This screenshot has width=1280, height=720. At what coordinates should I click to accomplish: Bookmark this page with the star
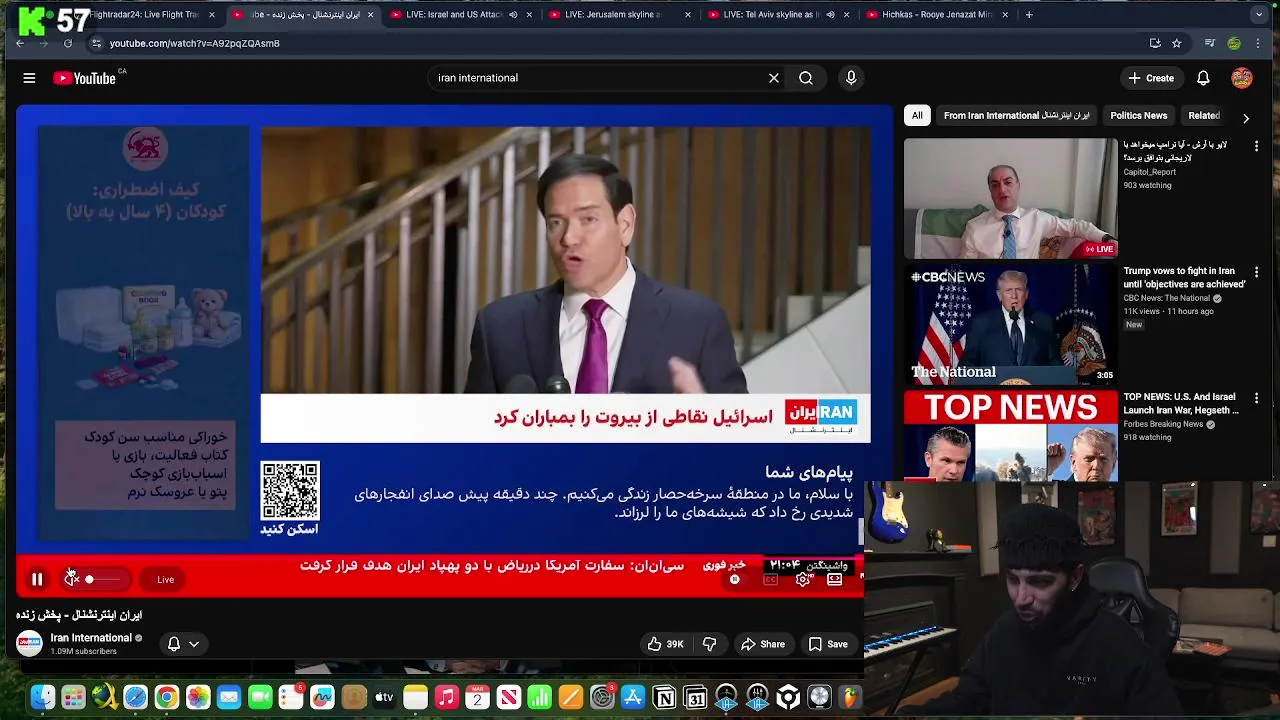[x=1177, y=43]
